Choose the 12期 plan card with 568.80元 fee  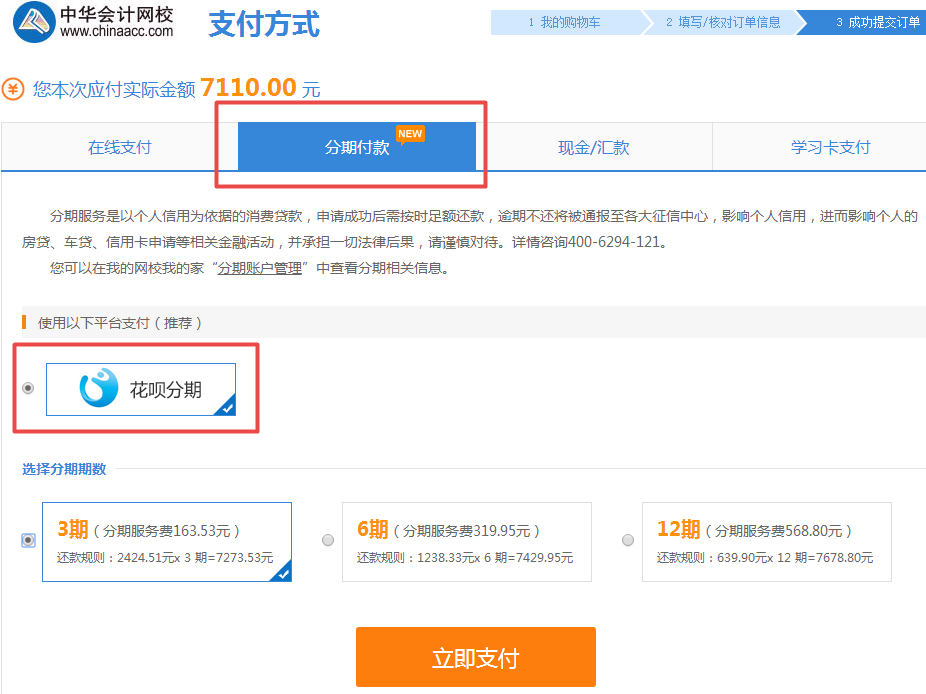[x=767, y=542]
